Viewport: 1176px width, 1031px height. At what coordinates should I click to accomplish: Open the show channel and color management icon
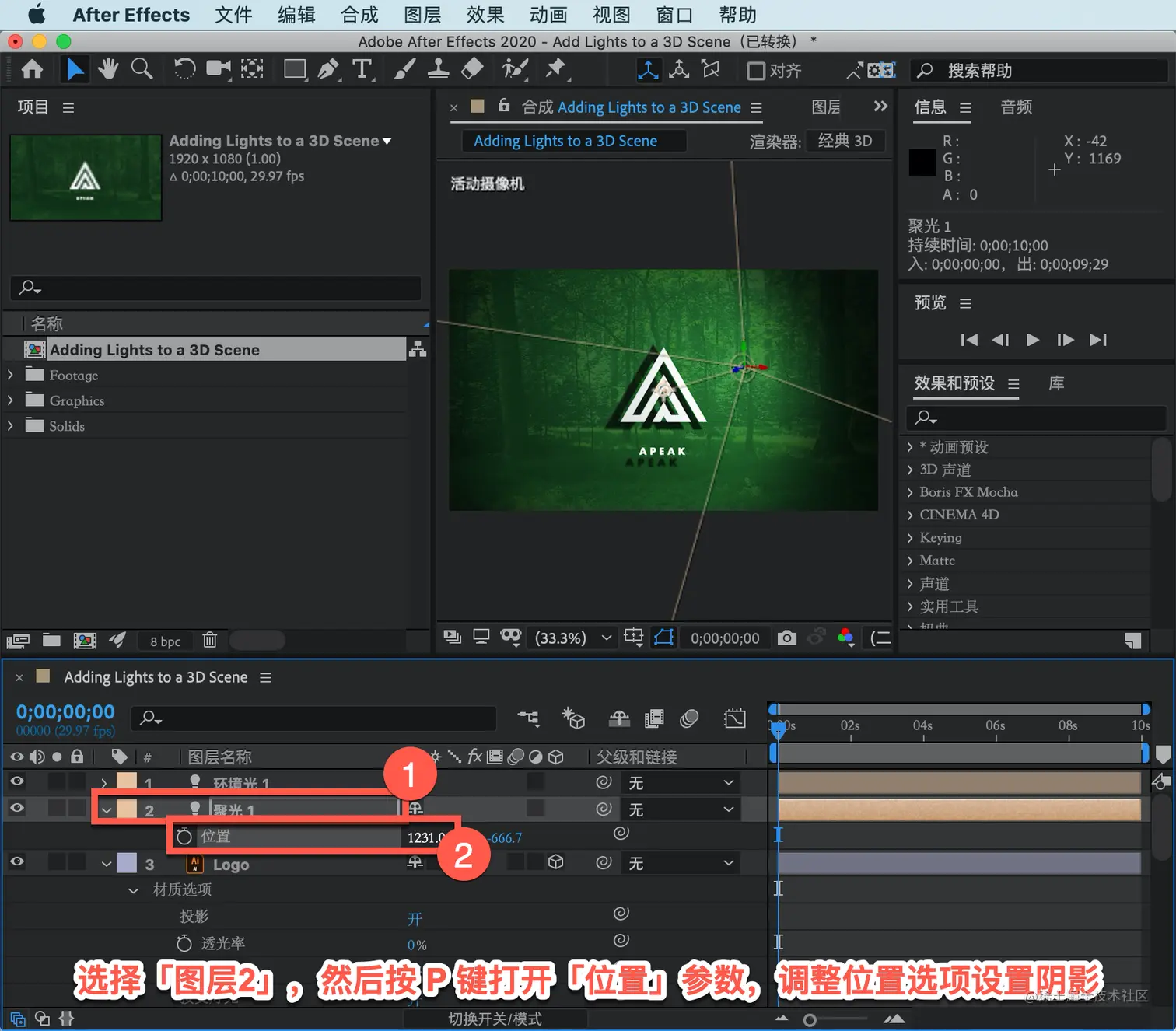click(x=846, y=638)
